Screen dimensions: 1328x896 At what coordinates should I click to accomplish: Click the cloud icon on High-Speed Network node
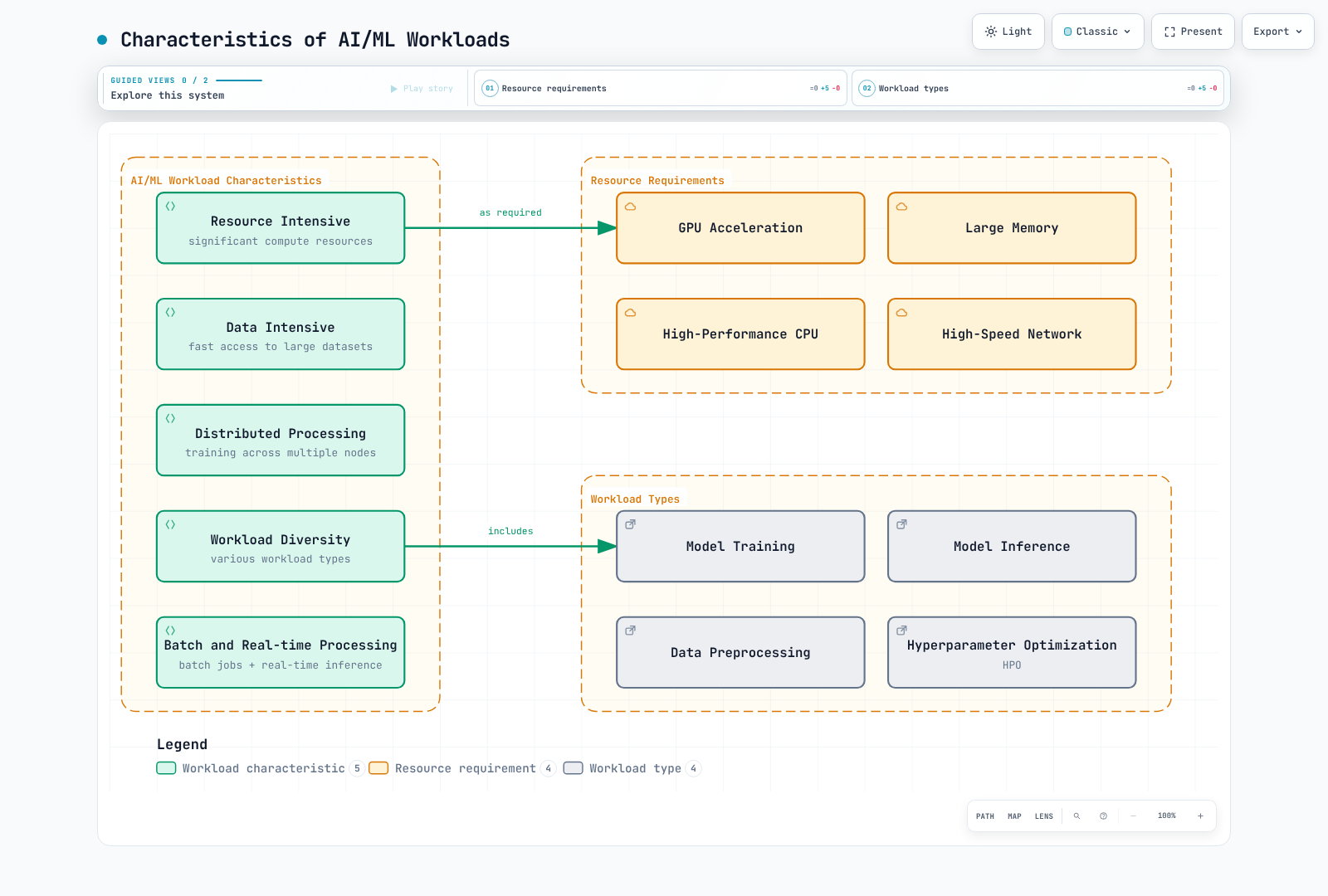[x=901, y=313]
